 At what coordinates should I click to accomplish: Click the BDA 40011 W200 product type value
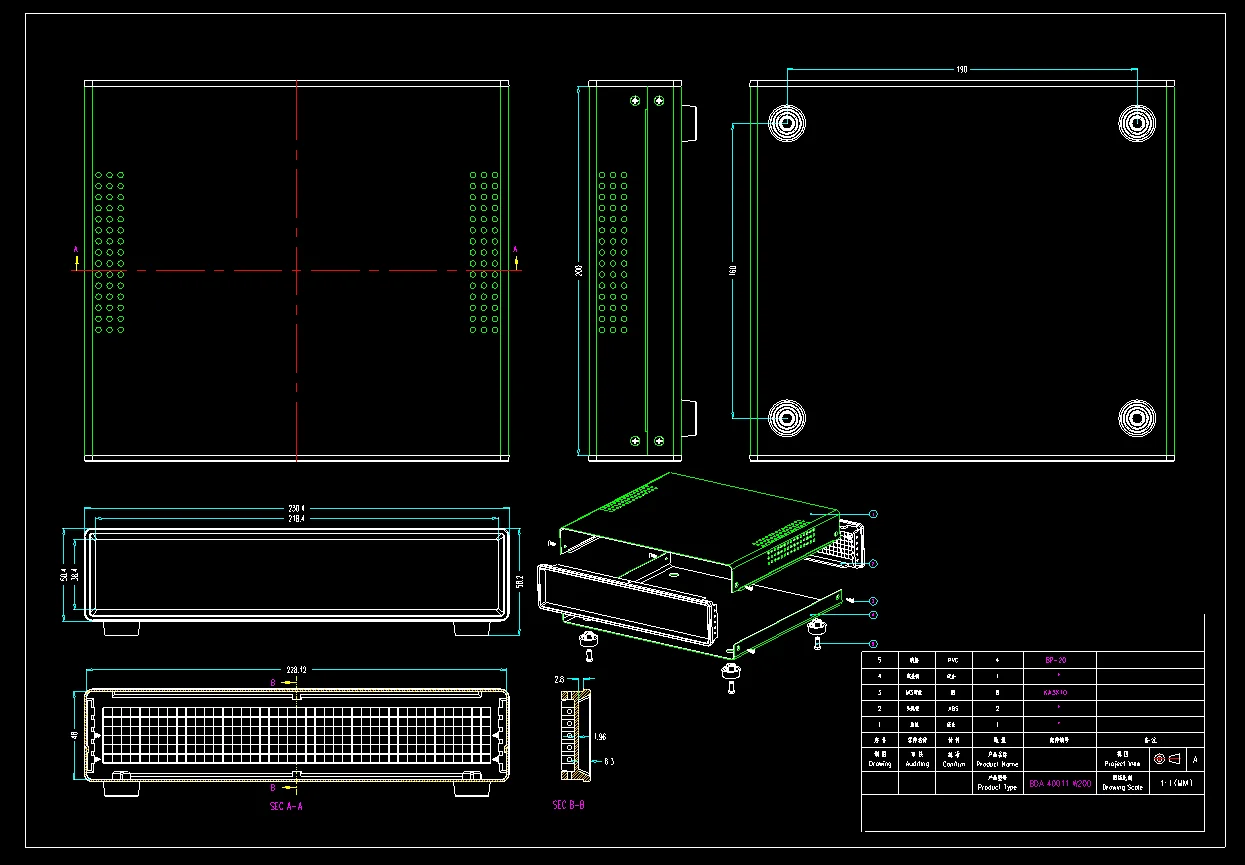point(1060,786)
